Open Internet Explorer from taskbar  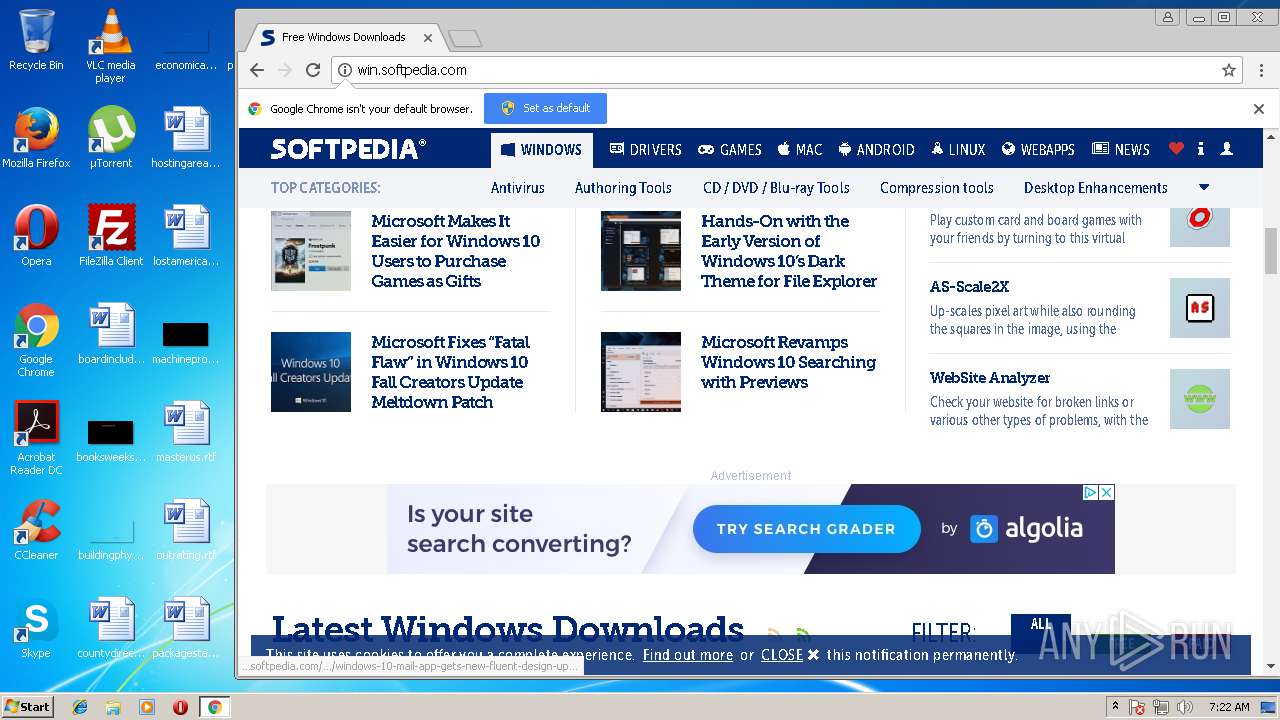click(x=80, y=707)
